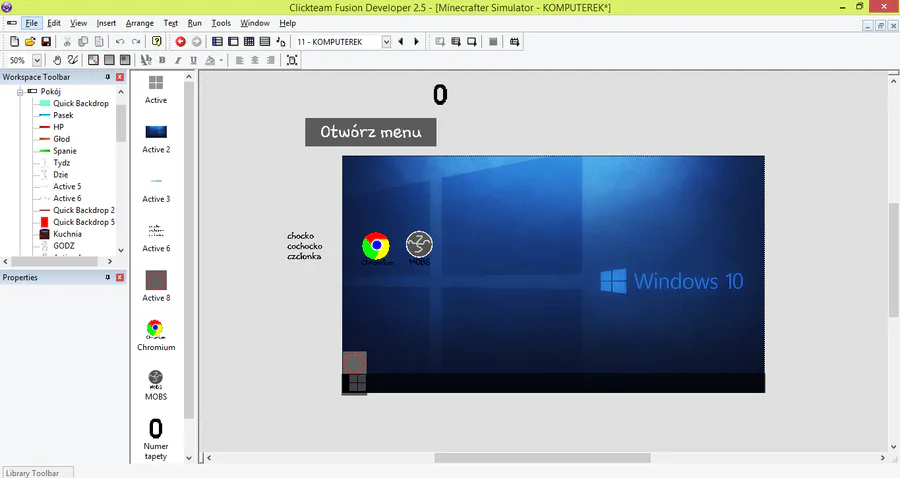Viewport: 900px width, 478px height.
Task: Click the center frame zoom icon
Action: click(x=292, y=60)
